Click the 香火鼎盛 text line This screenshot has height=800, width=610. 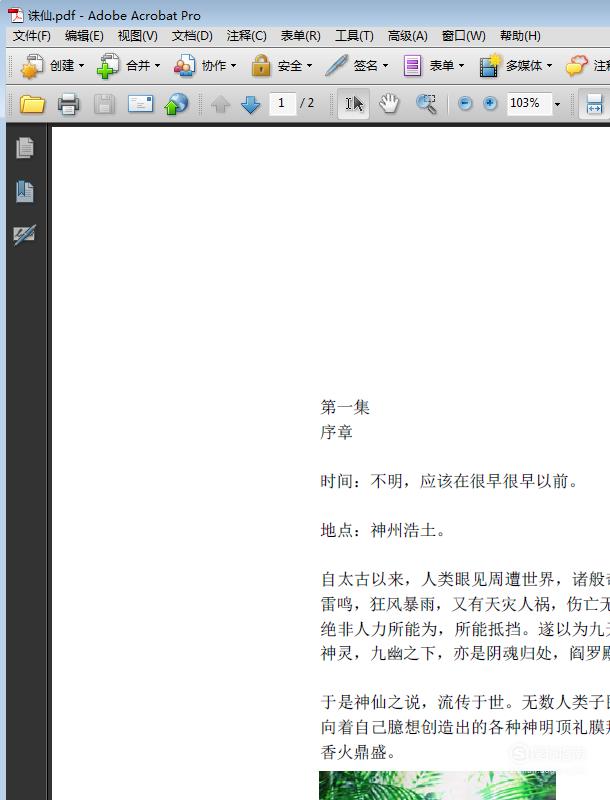[x=358, y=752]
